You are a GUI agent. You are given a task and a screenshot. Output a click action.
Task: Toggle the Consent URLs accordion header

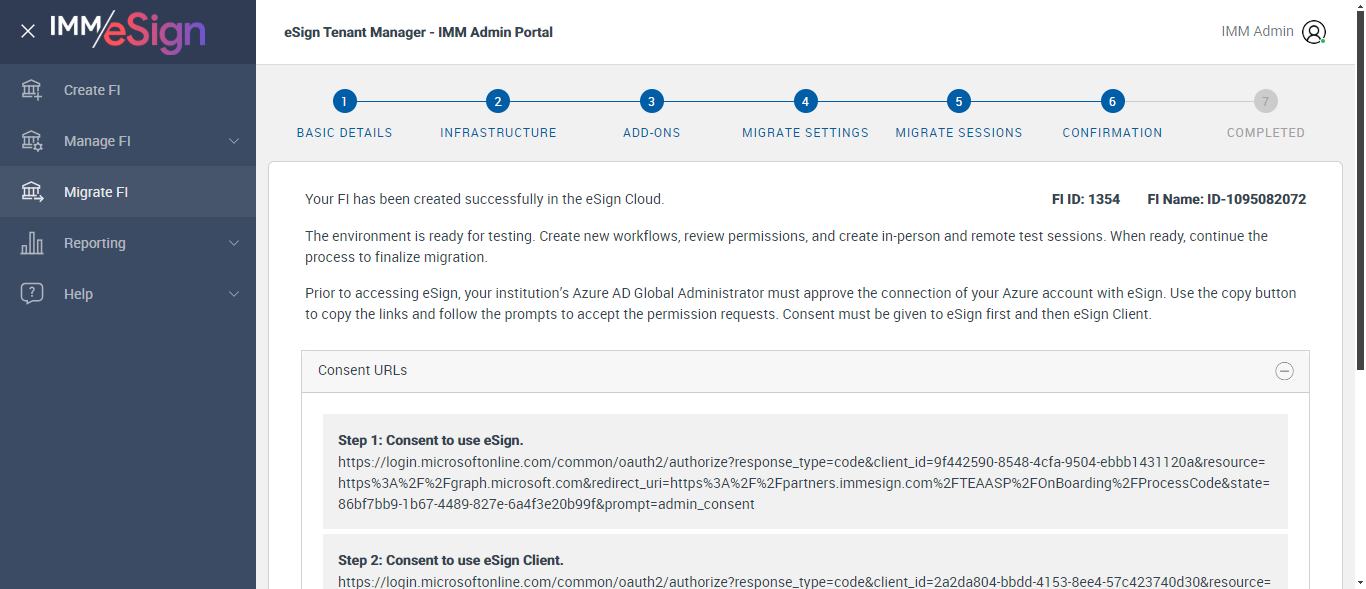(805, 371)
